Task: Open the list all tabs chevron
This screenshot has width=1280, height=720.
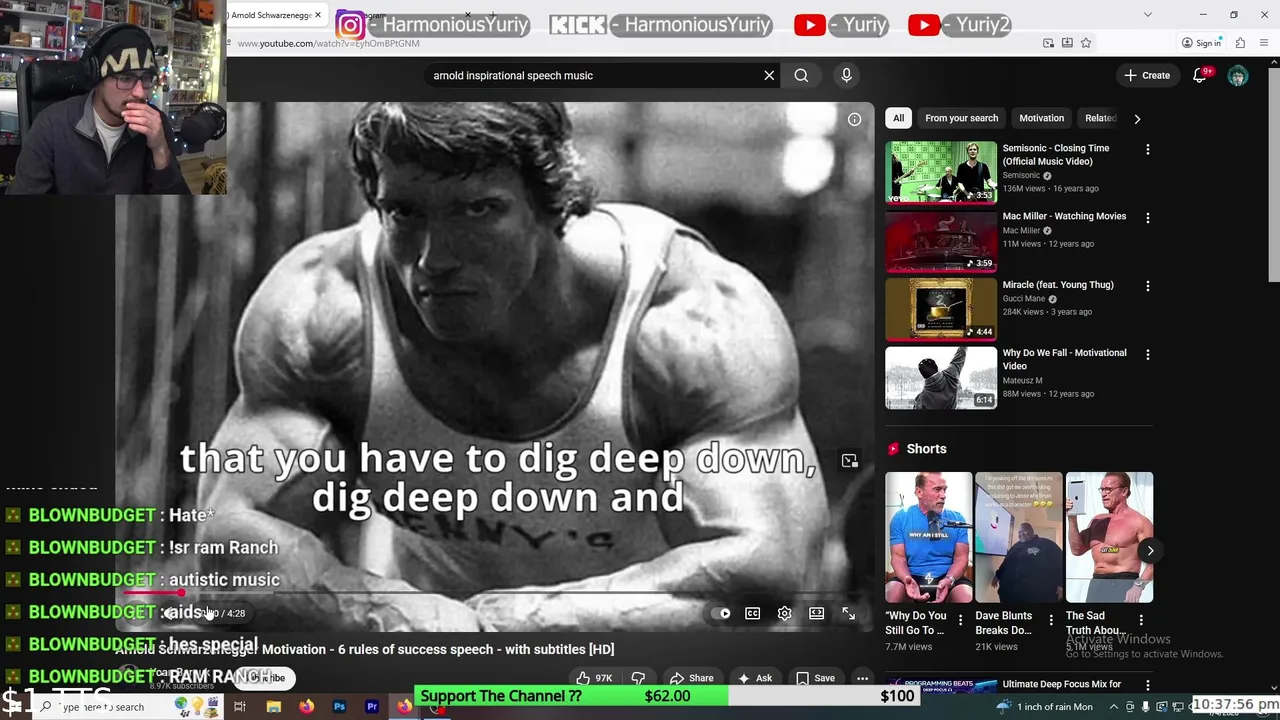Action: tap(1147, 15)
